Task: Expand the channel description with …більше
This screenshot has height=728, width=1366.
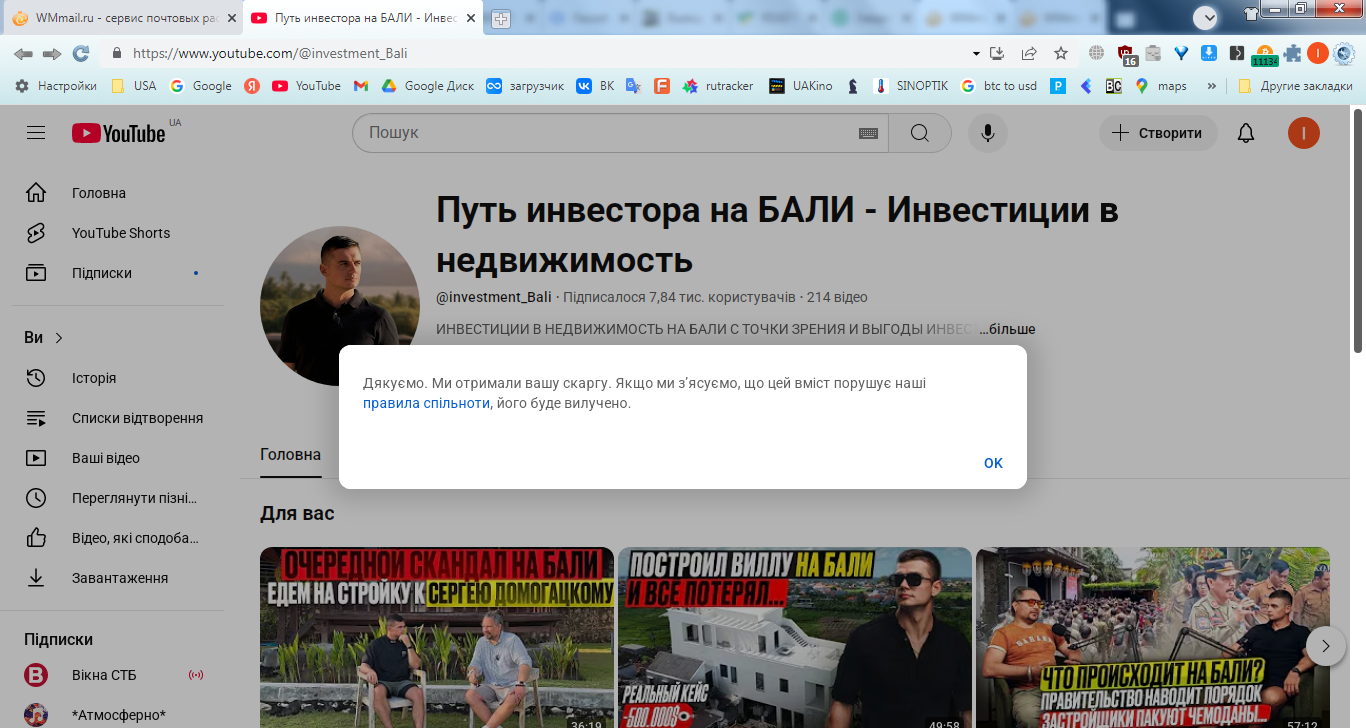Action: click(x=1007, y=329)
